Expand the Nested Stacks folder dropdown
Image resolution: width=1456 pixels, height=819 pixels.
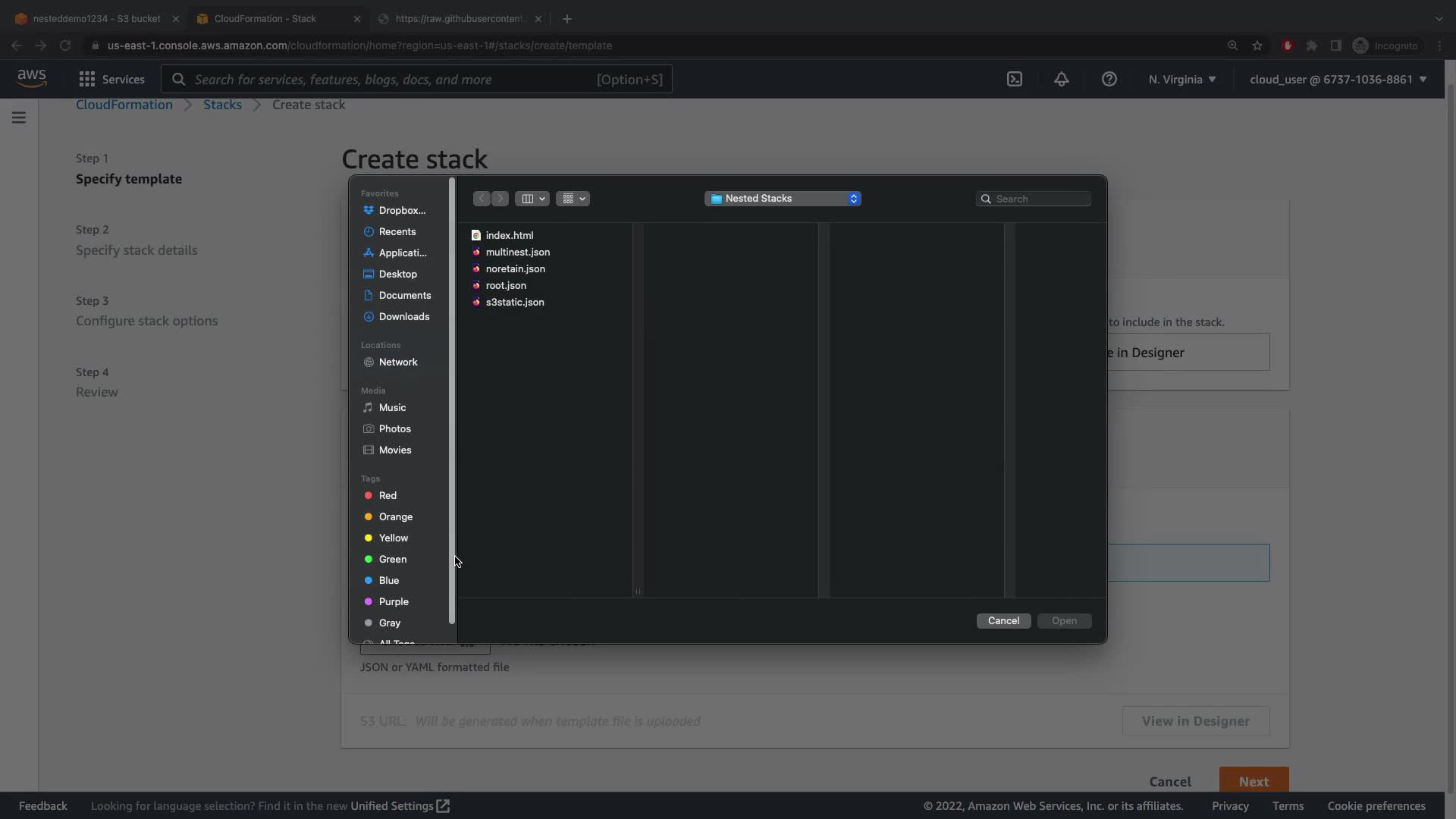782,199
